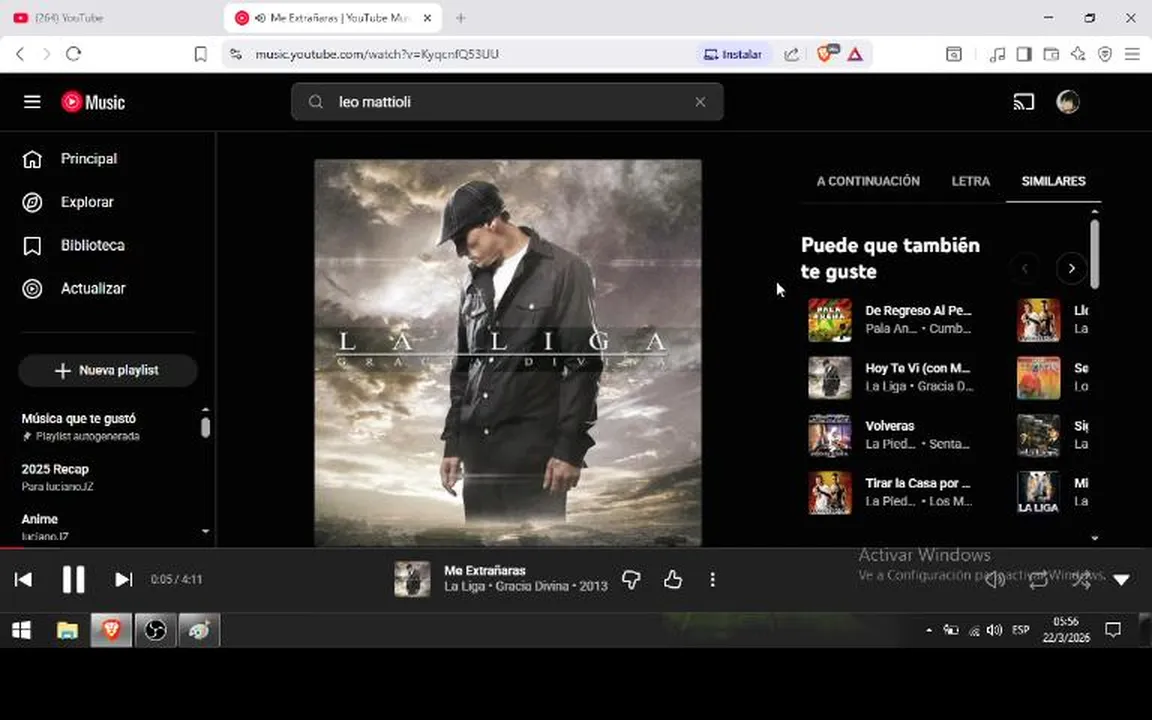Play Hoy Te Vi (con M... track
This screenshot has width=1152, height=720.
(918, 368)
